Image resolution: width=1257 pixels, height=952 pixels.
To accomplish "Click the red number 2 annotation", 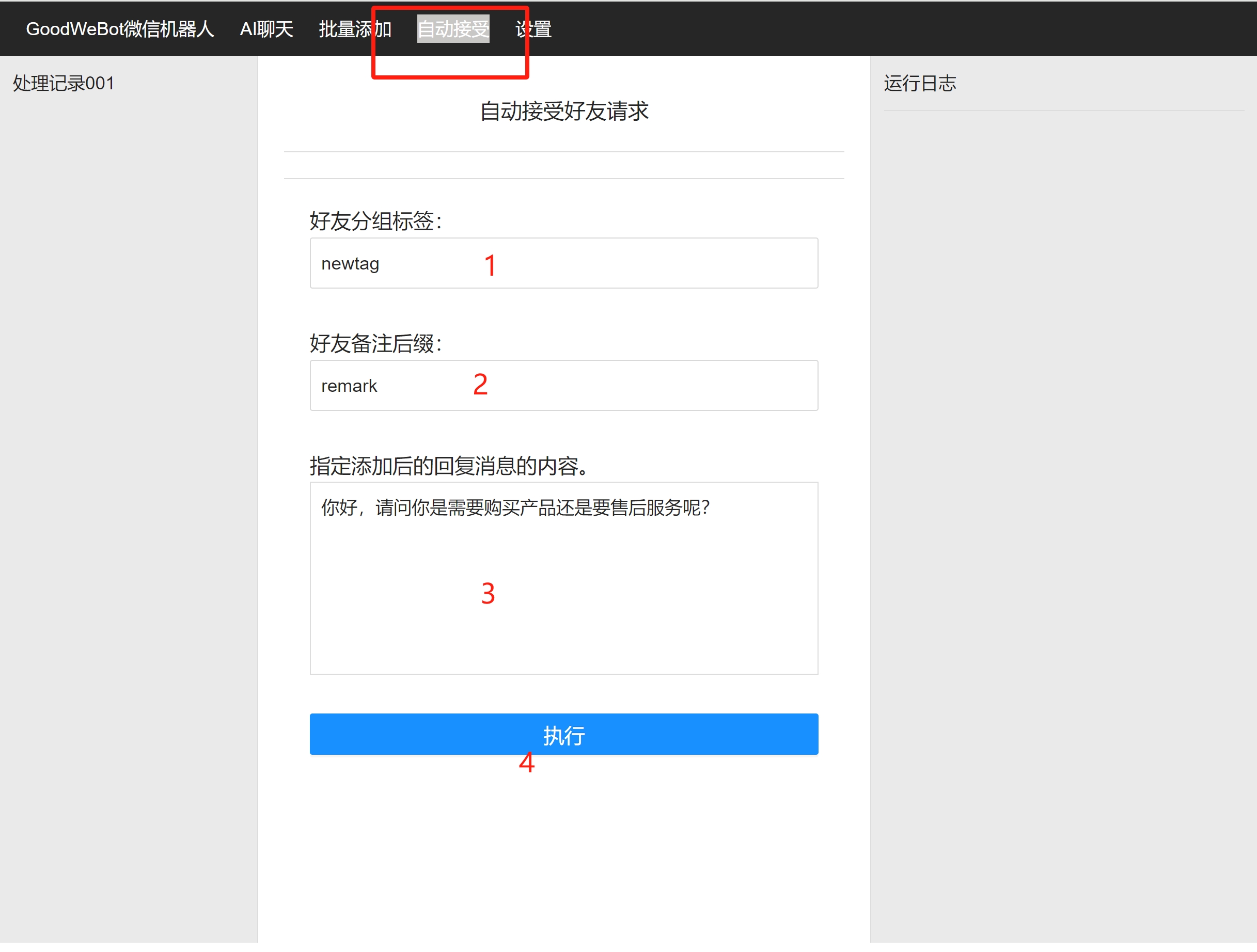I will point(480,385).
